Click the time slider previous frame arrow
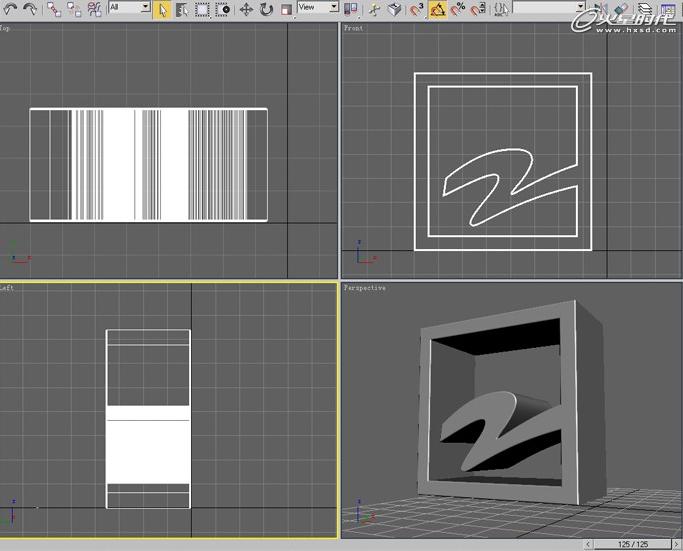The height and width of the screenshot is (551, 683). (x=588, y=544)
